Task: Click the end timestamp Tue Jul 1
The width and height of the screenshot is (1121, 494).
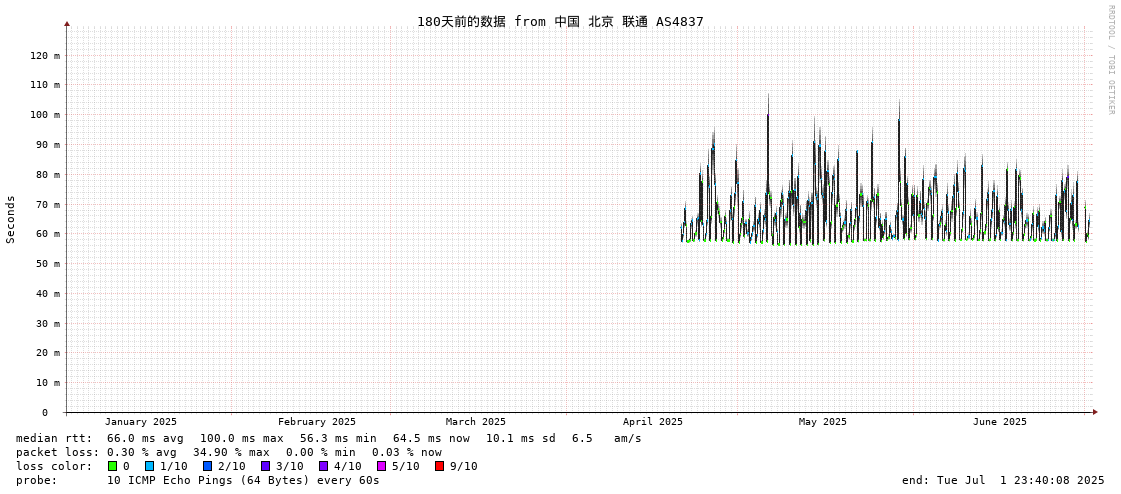Action: pyautogui.click(x=1004, y=480)
